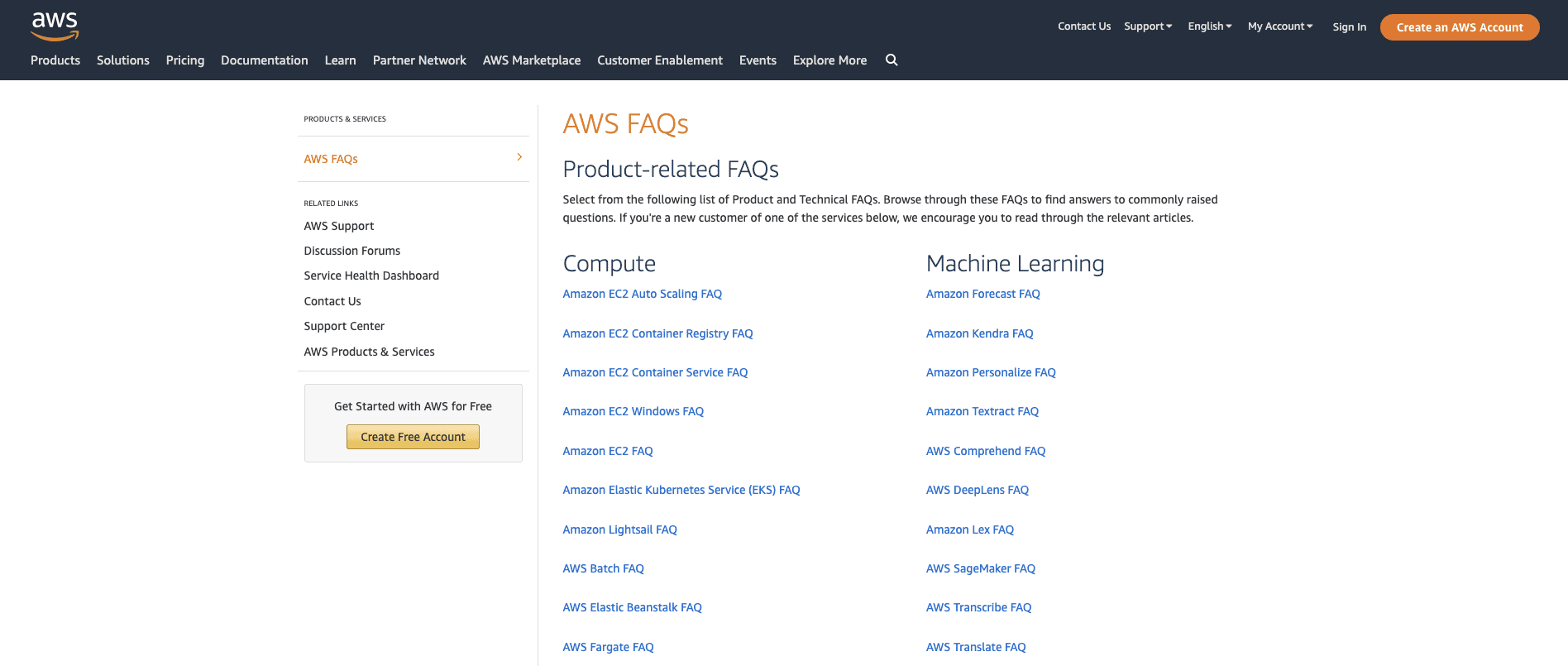Image resolution: width=1568 pixels, height=666 pixels.
Task: Open the Amazon Forecast FAQ
Action: [x=982, y=294]
